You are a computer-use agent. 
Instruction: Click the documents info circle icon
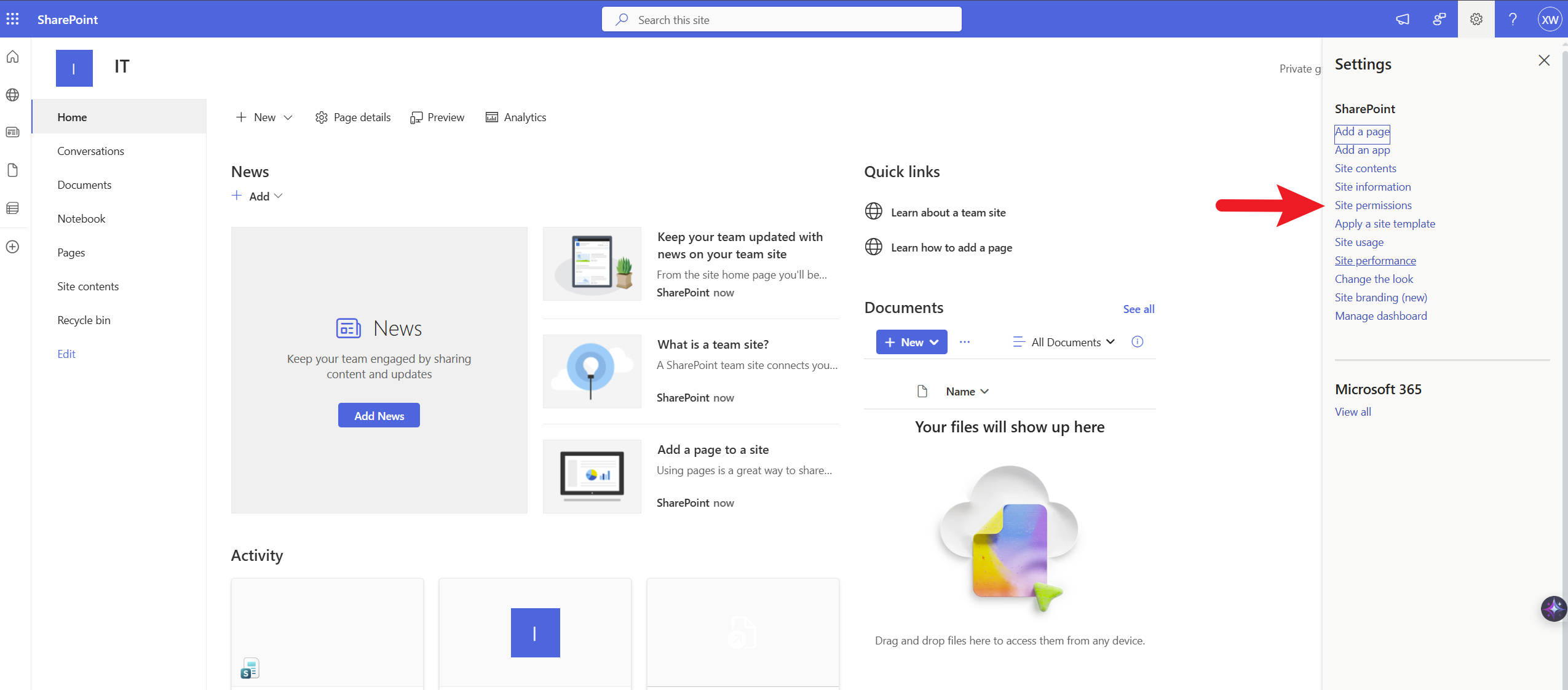tap(1137, 342)
